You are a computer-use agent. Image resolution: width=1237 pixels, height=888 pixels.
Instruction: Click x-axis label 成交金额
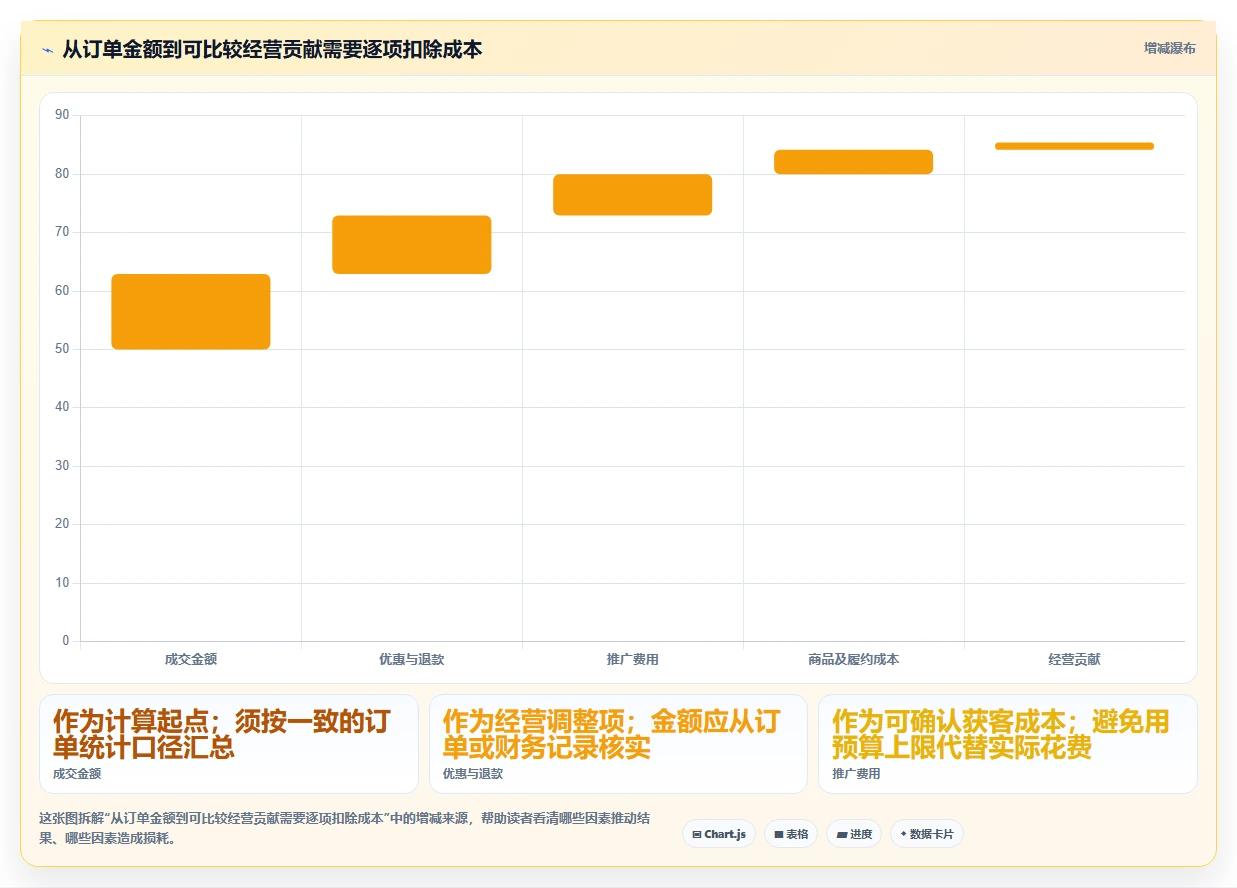[191, 659]
